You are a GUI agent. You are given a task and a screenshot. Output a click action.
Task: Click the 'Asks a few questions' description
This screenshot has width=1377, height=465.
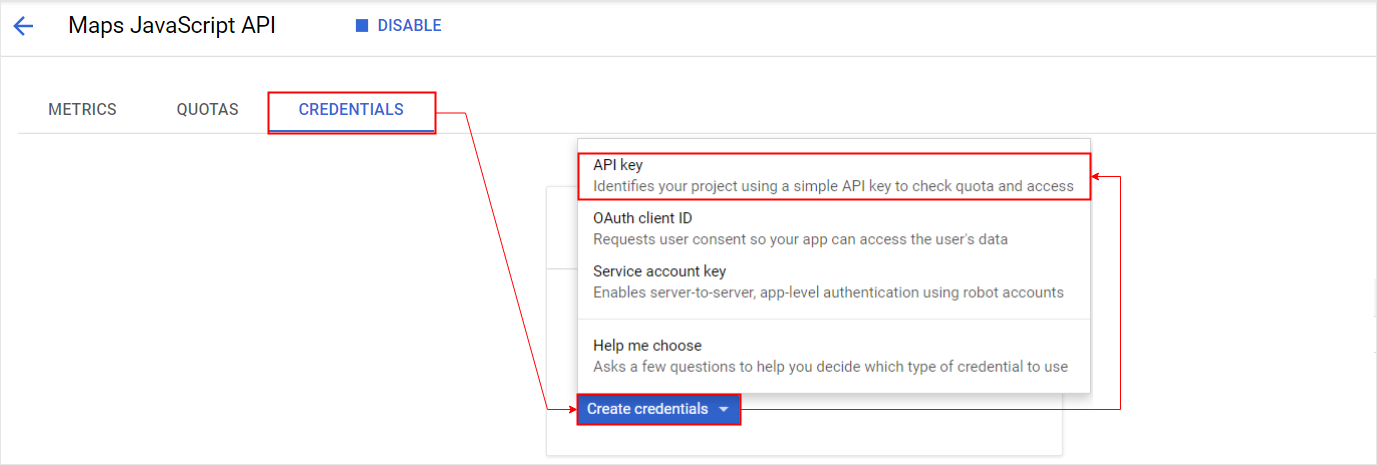point(830,367)
